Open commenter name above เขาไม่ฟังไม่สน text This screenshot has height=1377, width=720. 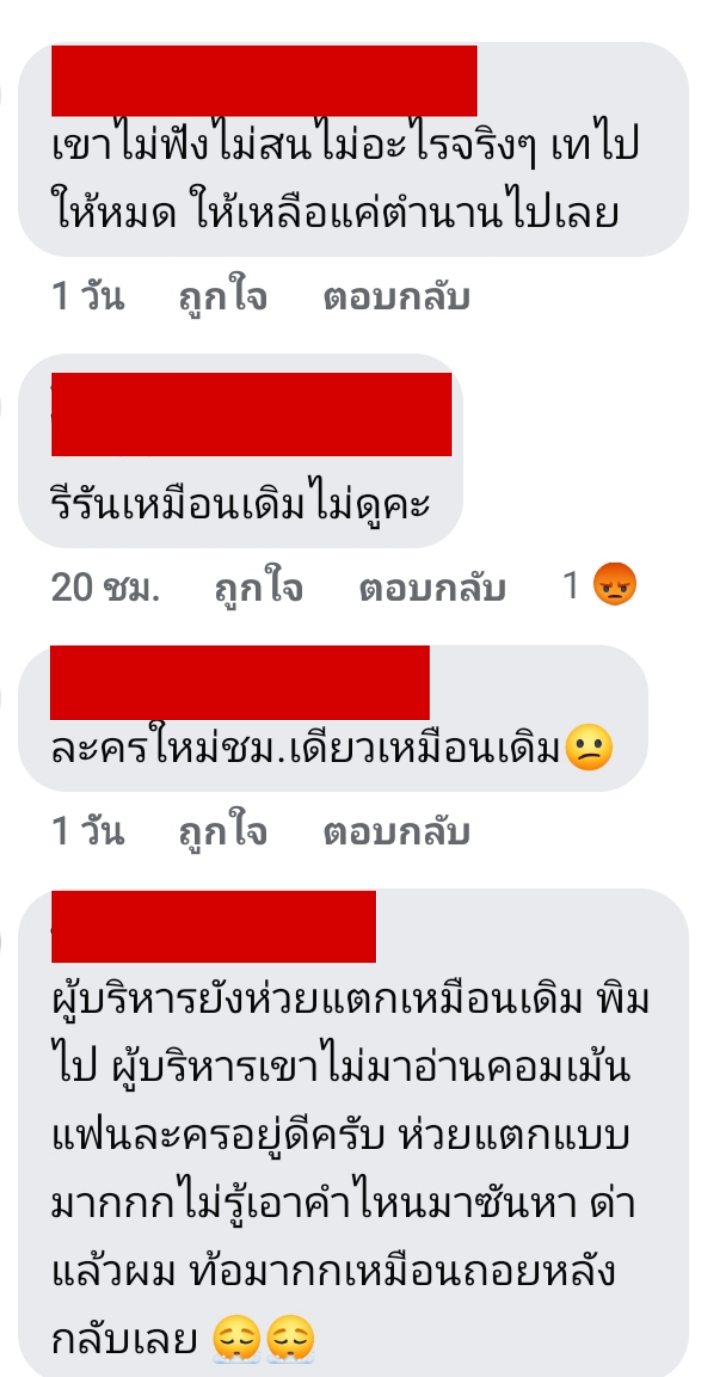click(x=264, y=80)
